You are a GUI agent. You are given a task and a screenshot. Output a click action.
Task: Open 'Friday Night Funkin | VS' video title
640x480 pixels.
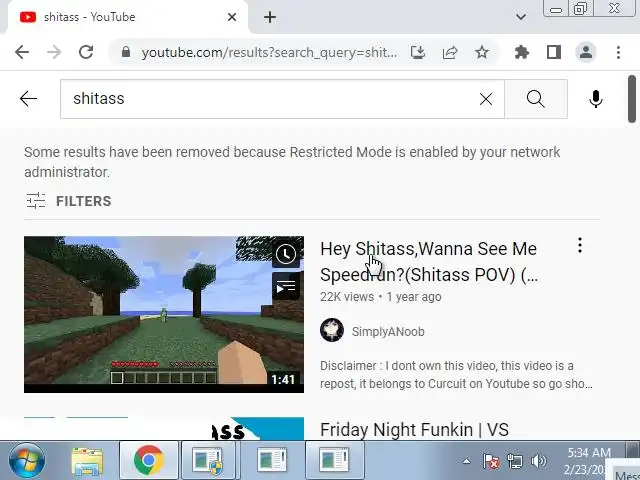(x=414, y=429)
